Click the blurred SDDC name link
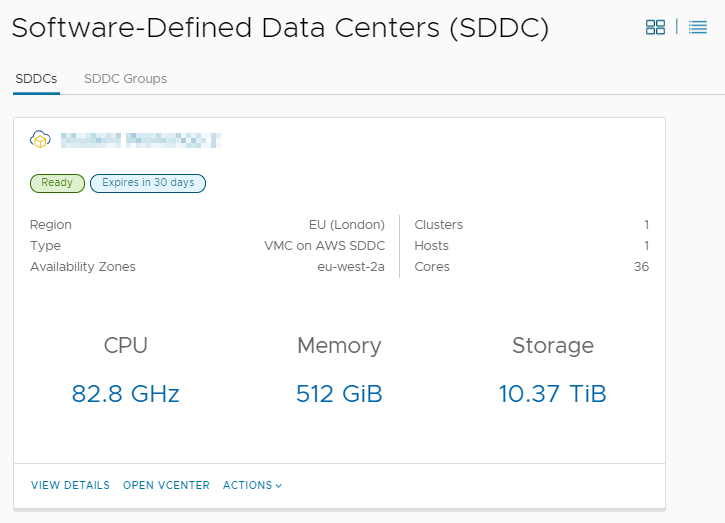The width and height of the screenshot is (725, 523). click(x=141, y=140)
